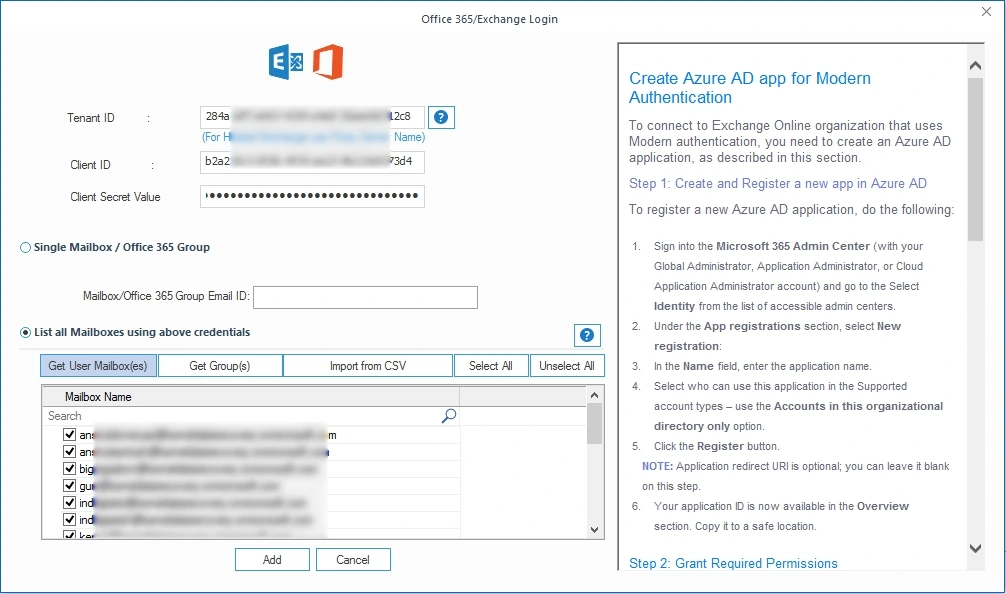Uncheck the 'gur' mailbox checkbox
The image size is (1006, 594).
pyautogui.click(x=69, y=486)
